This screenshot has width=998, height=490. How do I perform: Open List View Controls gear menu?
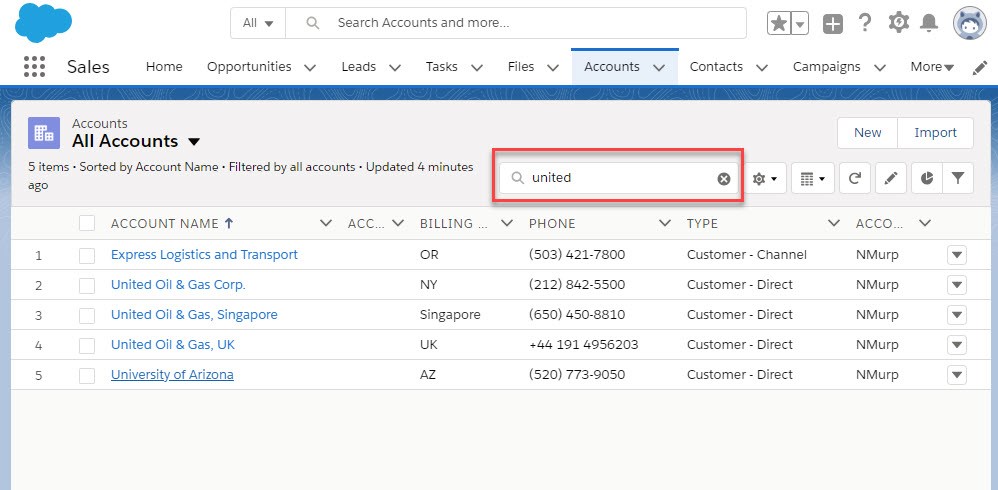tap(765, 179)
